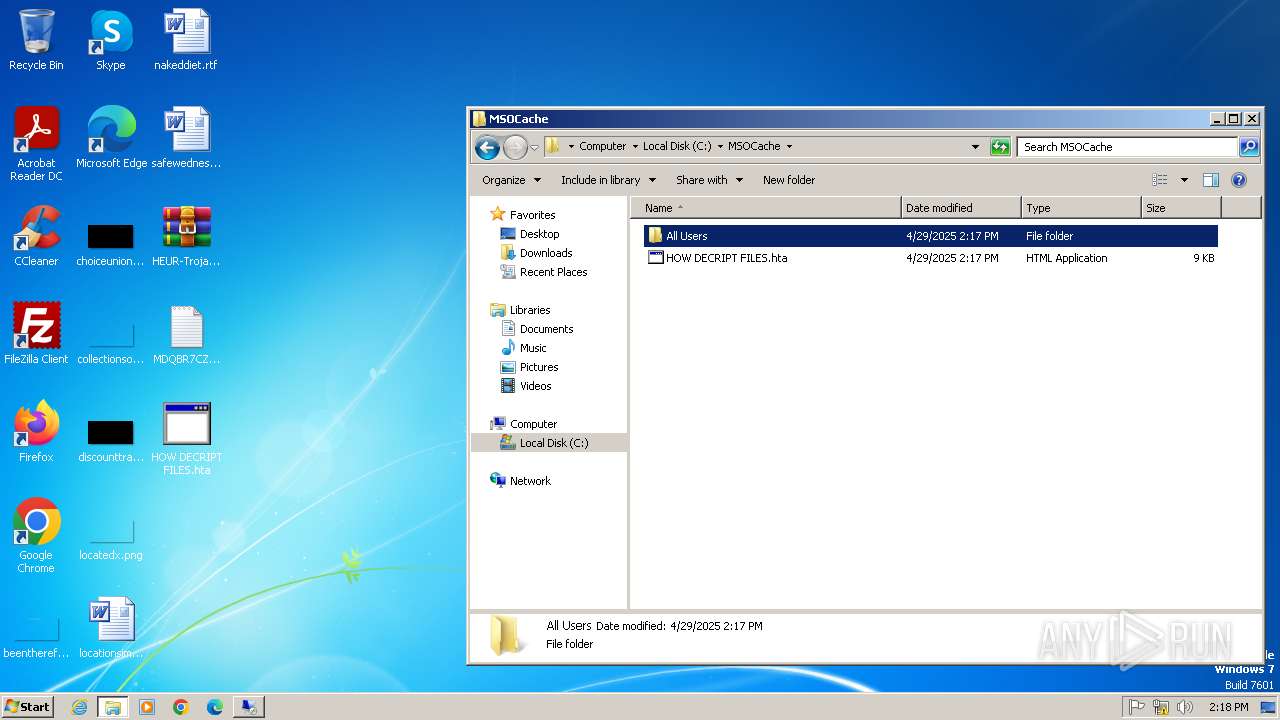Click the Start button
1280x720 pixels.
tap(27, 707)
